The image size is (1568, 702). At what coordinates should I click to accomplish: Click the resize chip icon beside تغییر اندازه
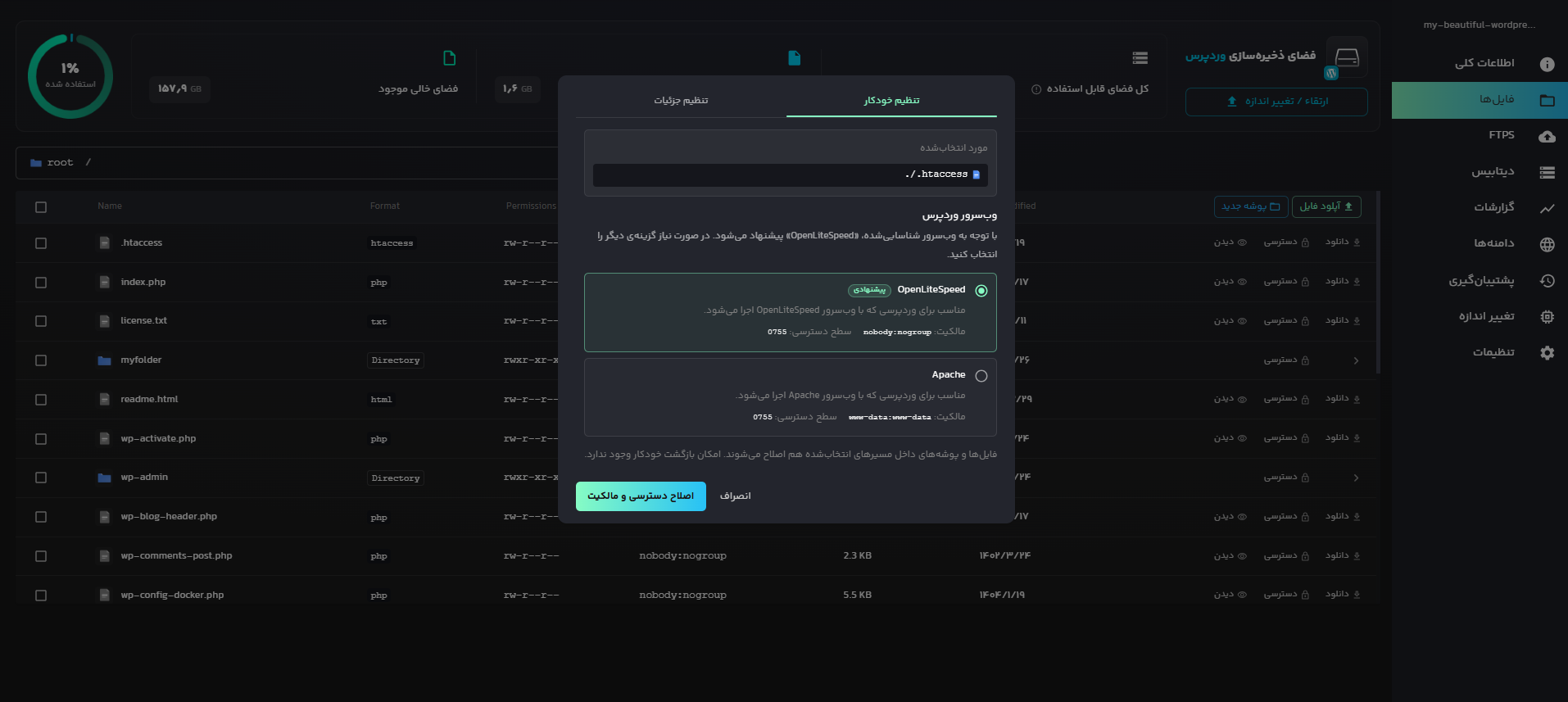click(x=1547, y=317)
